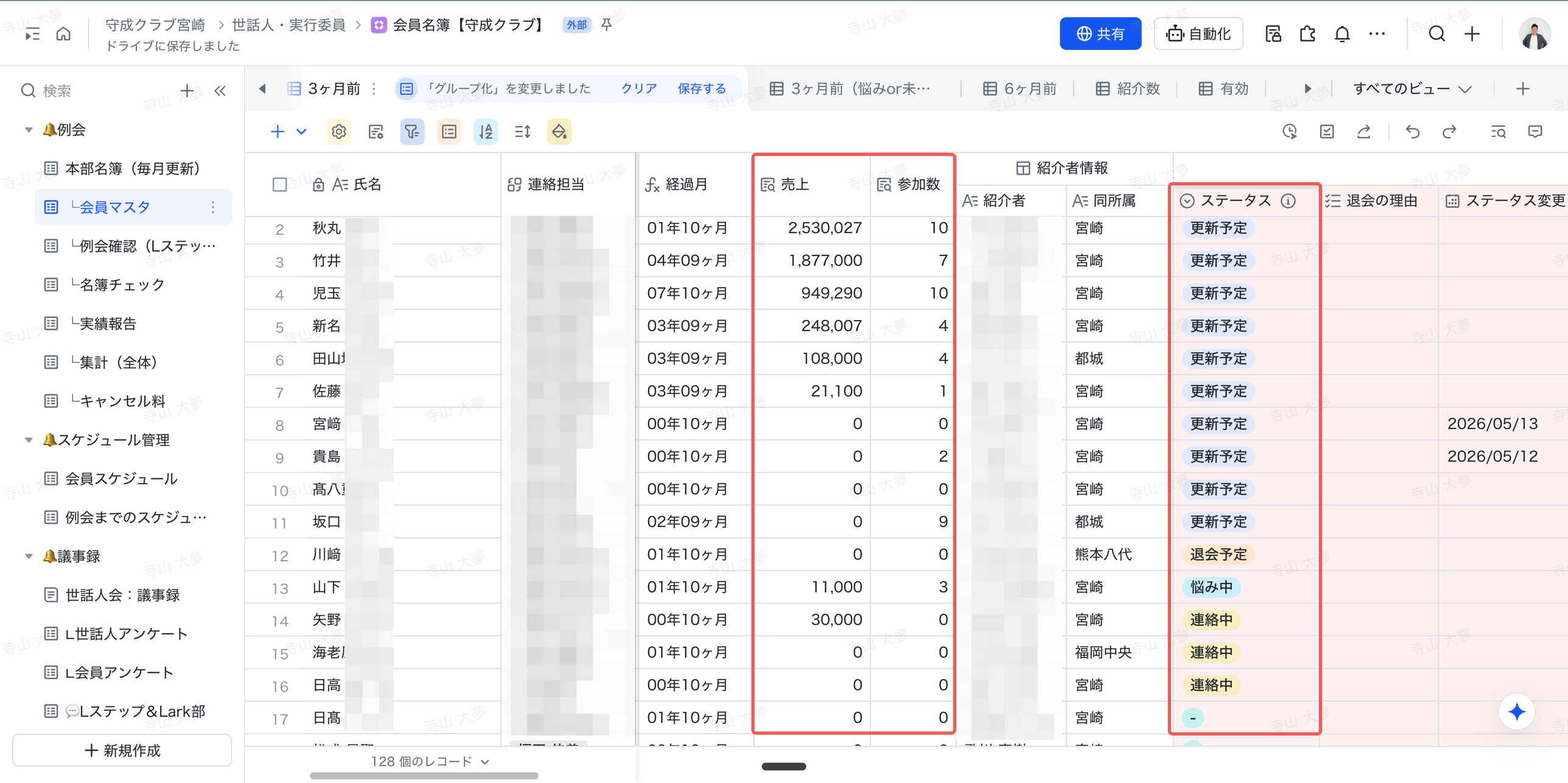This screenshot has width=1568, height=783.
Task: Toggle the select-all checkbox in header
Action: pyautogui.click(x=279, y=184)
